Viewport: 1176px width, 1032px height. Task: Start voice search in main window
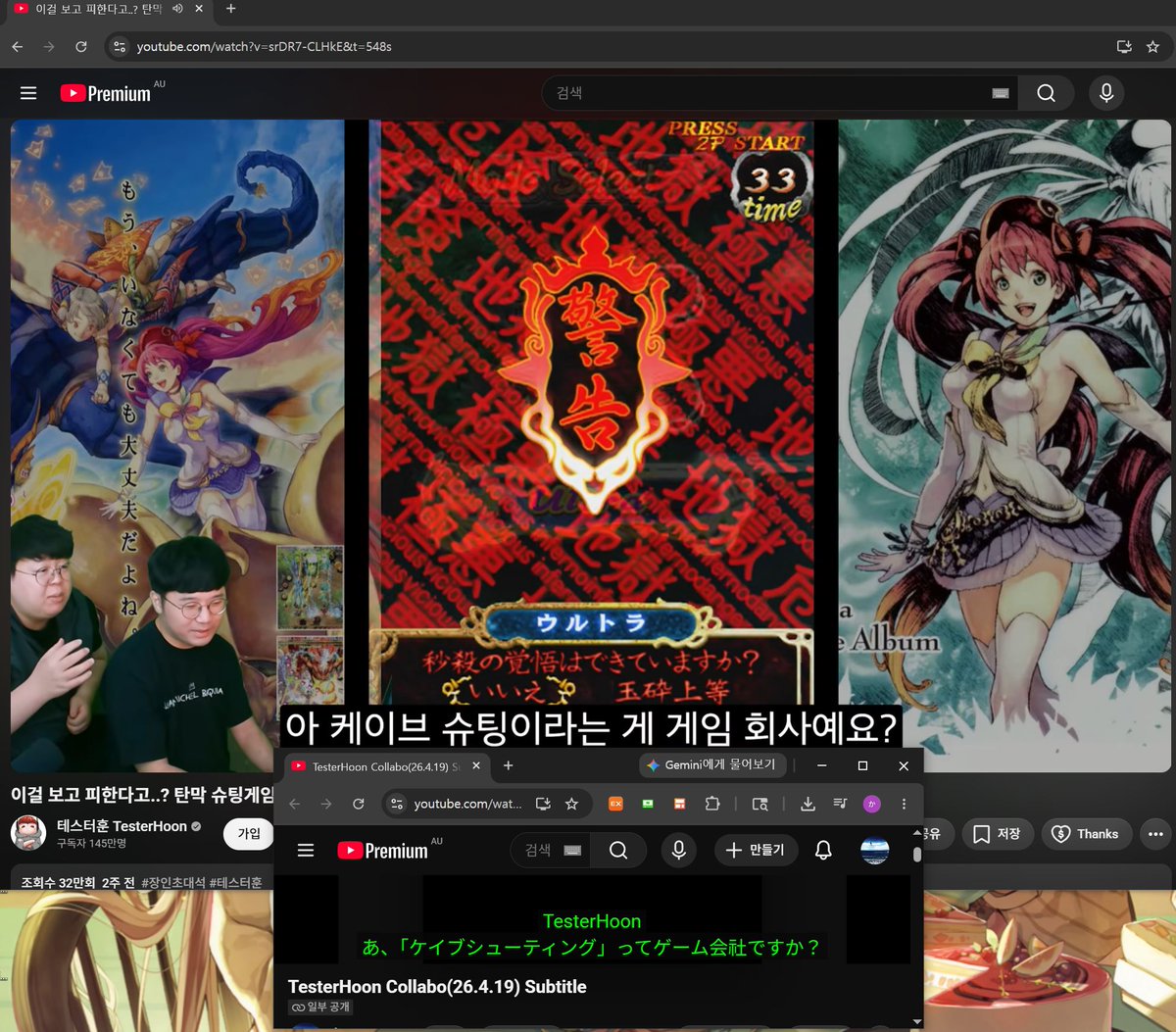(x=1106, y=93)
